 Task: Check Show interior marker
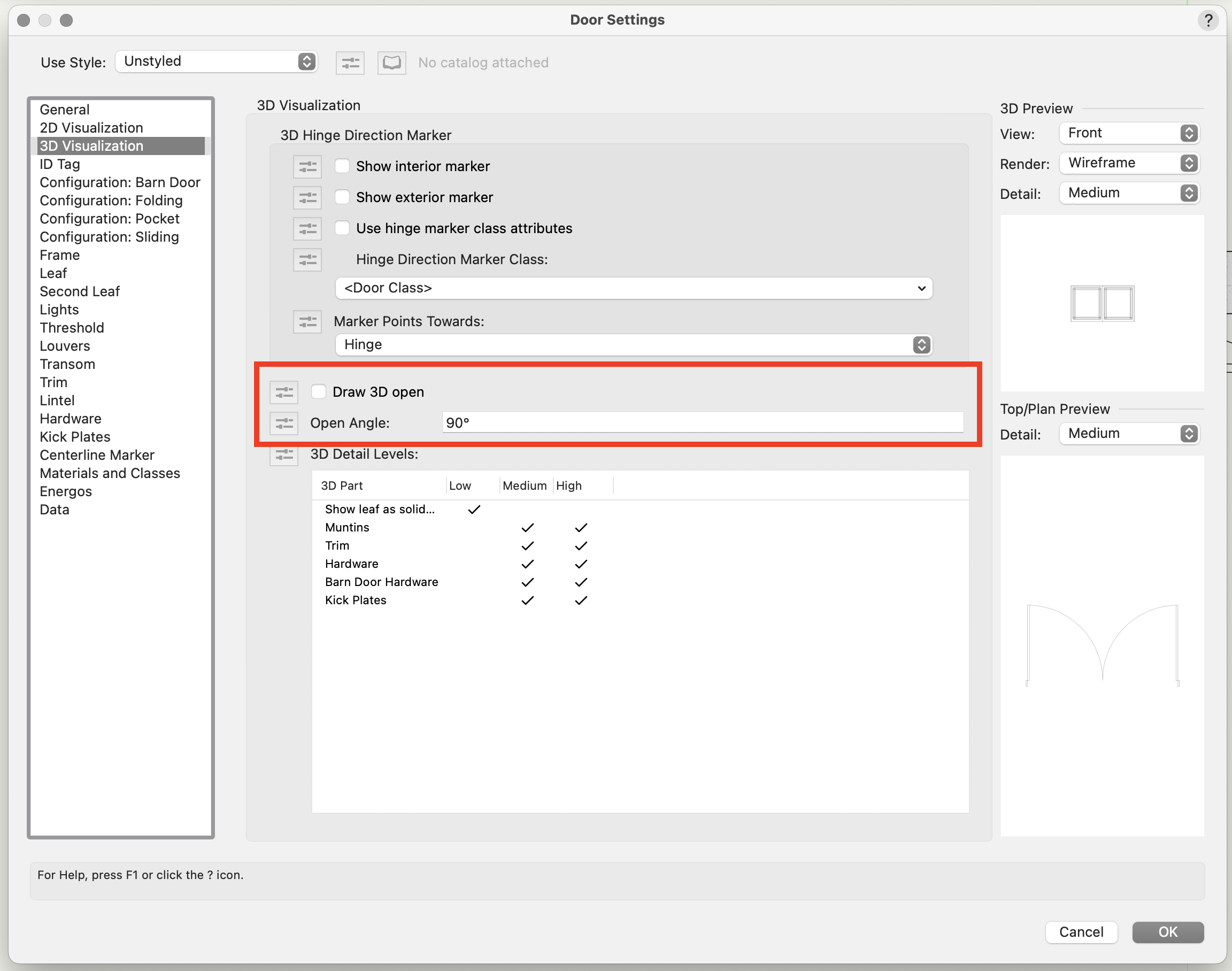[342, 165]
